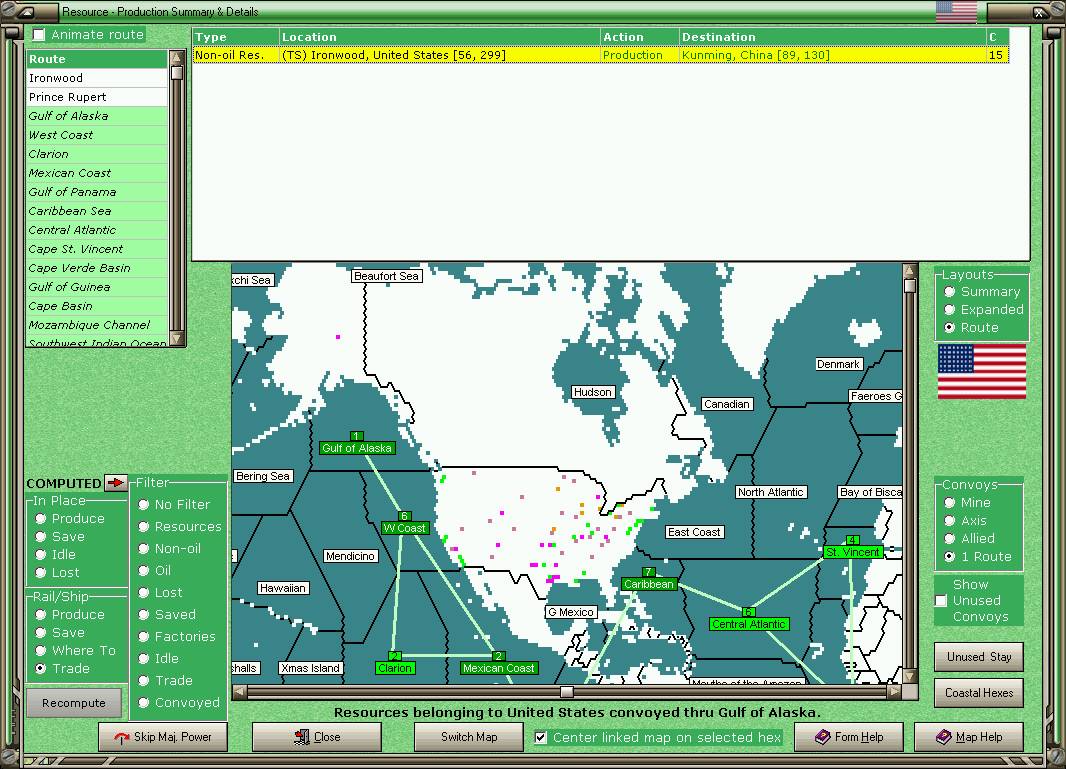Select Convoyed filter option
The image size is (1066, 769).
(143, 702)
